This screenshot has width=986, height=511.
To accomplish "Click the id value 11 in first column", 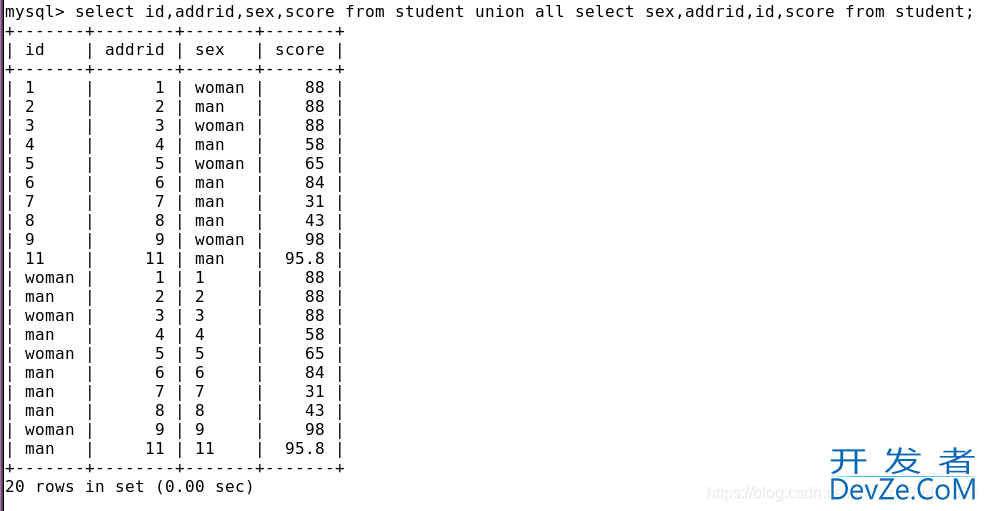I will click(35, 258).
